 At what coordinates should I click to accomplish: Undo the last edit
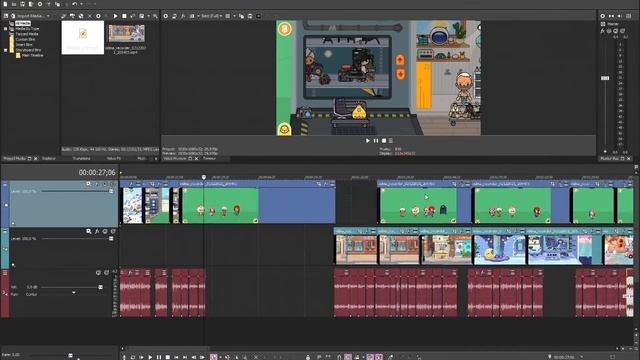pos(74,4)
